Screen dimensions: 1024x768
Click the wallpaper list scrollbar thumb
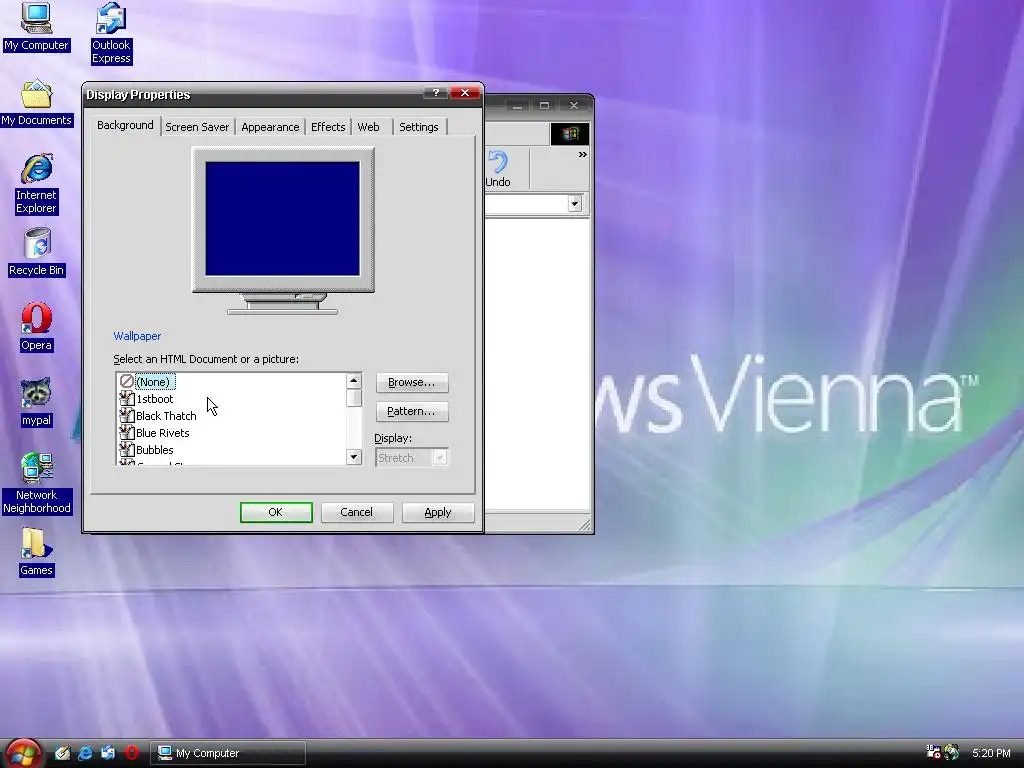point(354,398)
